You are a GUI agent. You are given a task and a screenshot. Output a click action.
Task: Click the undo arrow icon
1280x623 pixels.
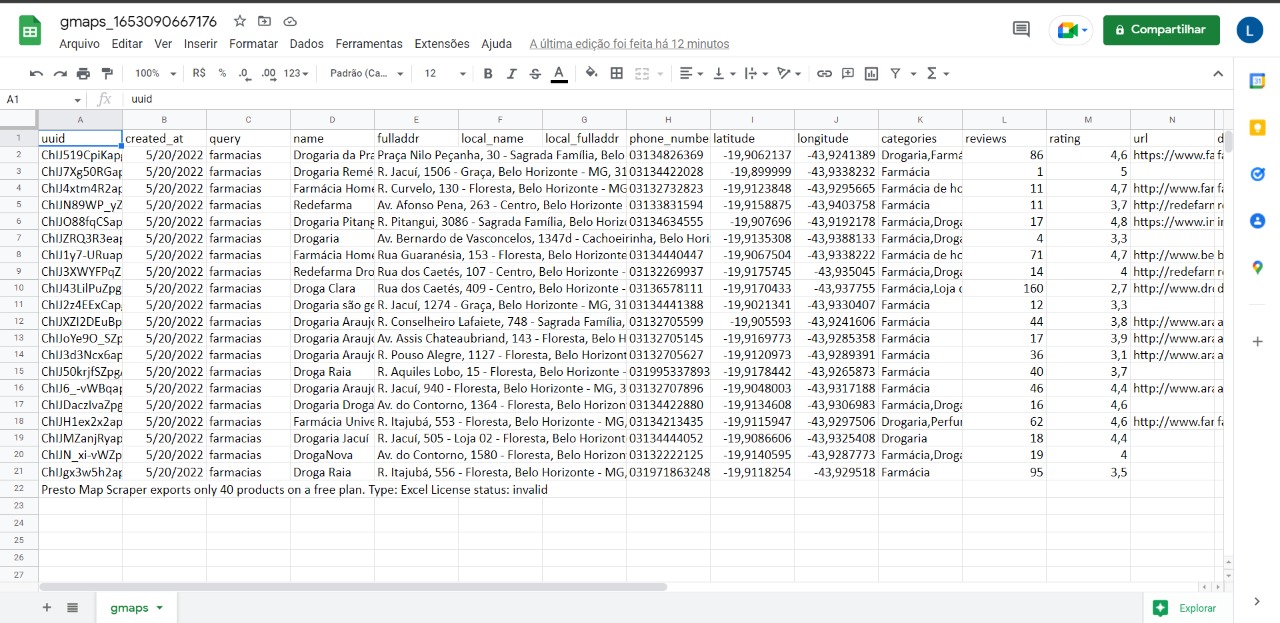(x=37, y=73)
